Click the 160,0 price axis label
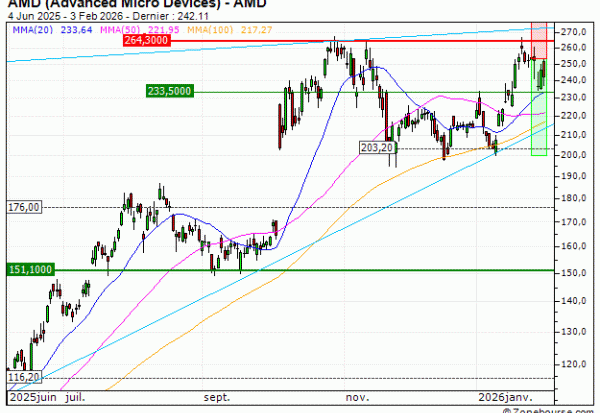The width and height of the screenshot is (600, 413). click(573, 246)
